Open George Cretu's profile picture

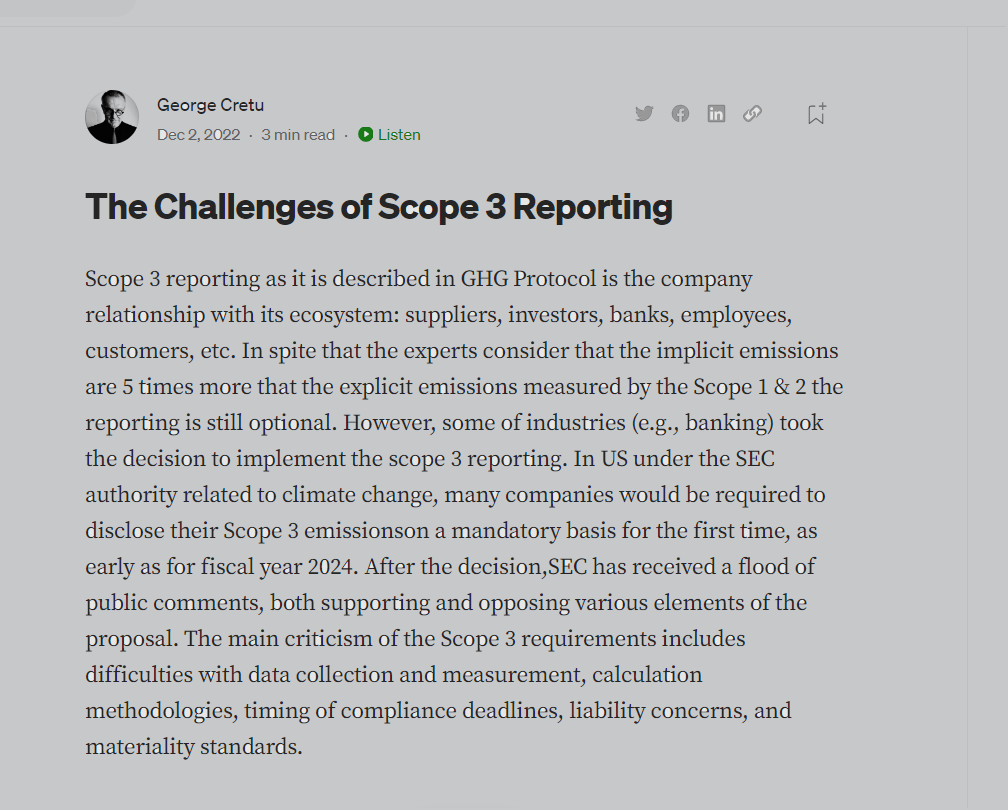point(112,117)
